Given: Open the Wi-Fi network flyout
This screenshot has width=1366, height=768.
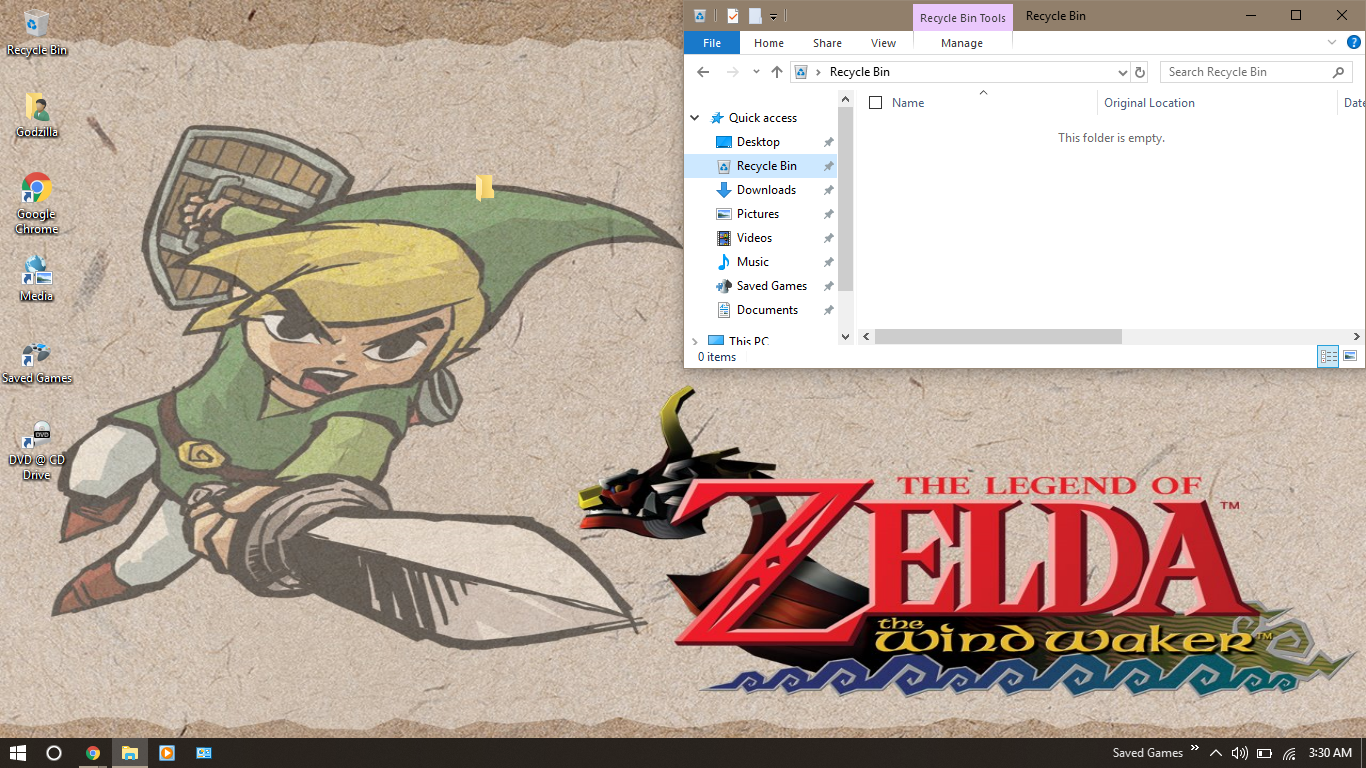Looking at the screenshot, I should point(1289,753).
